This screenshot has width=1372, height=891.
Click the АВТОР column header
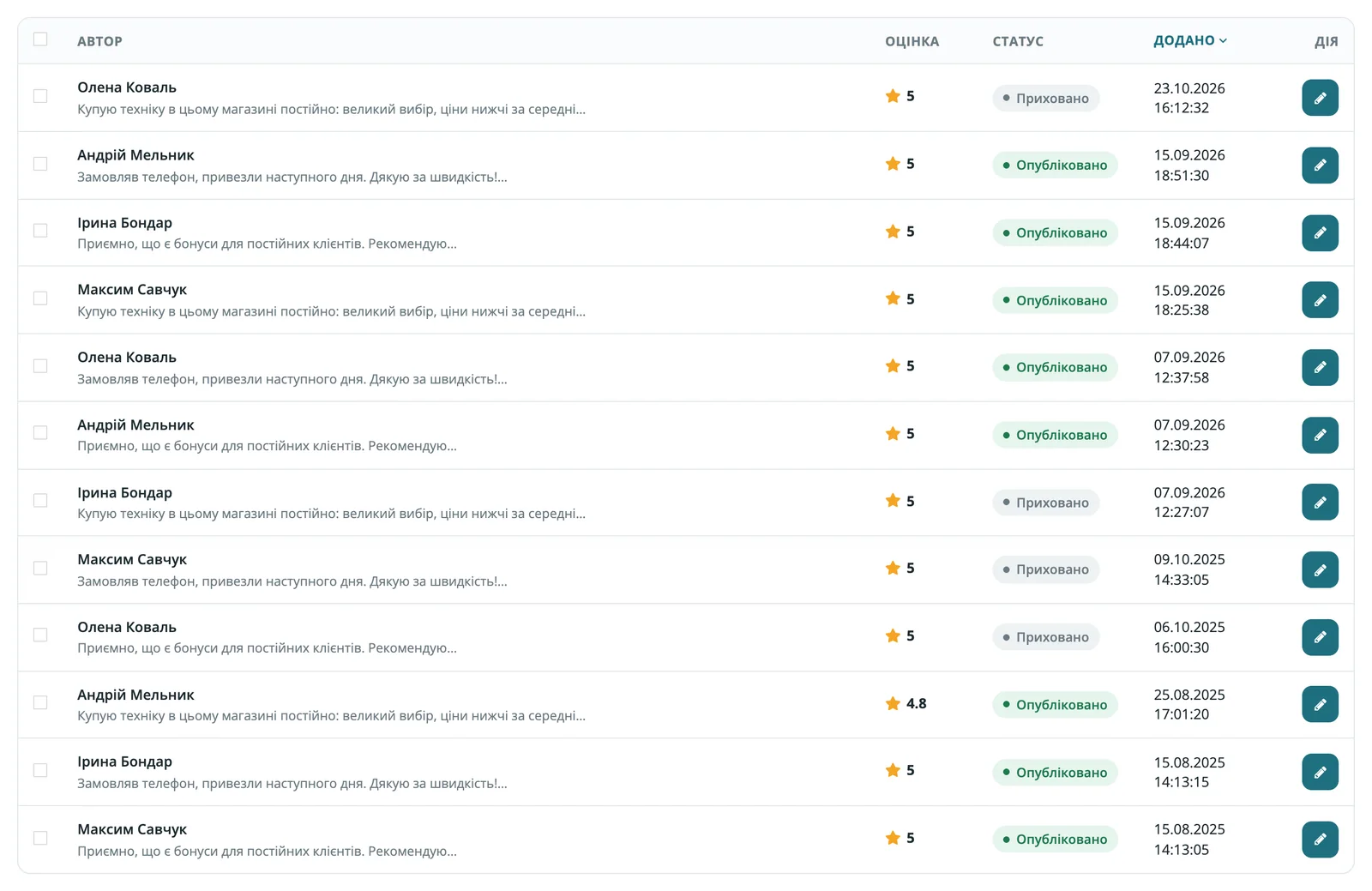[99, 41]
